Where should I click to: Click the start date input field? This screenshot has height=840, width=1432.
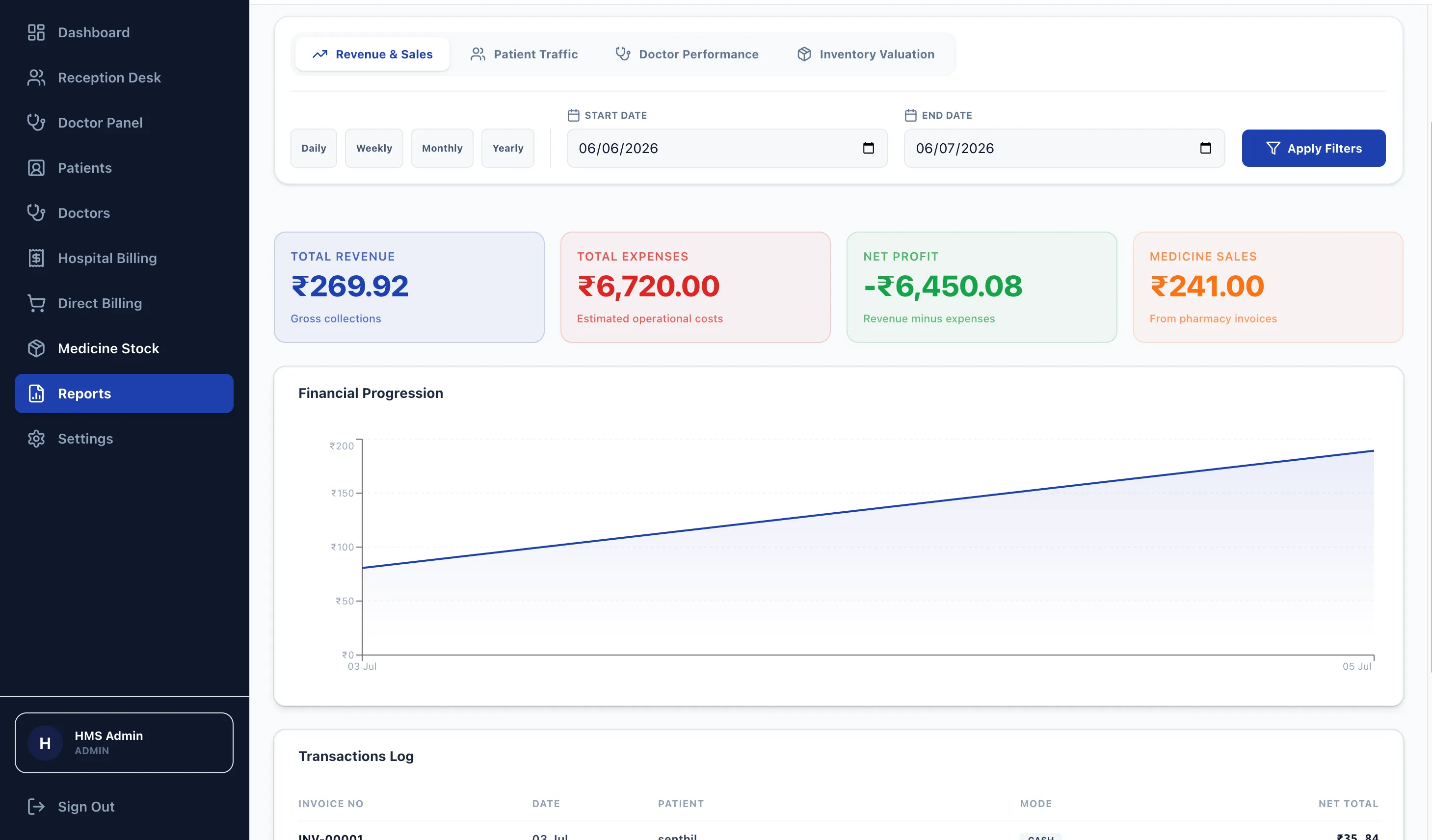727,148
